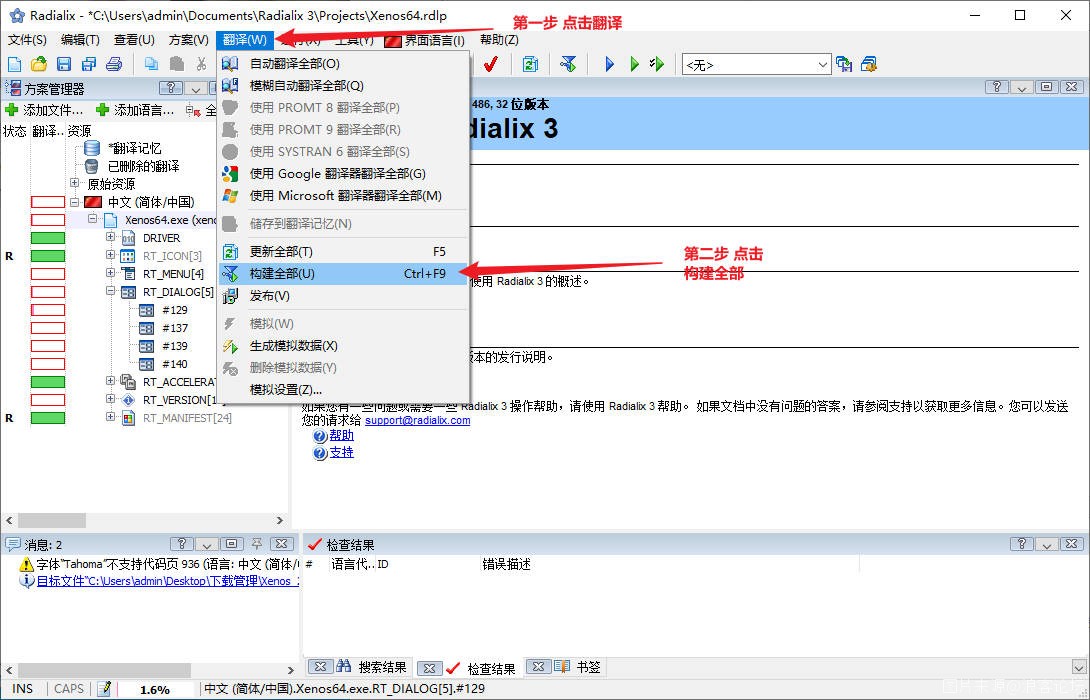Click the 目标文件 path link in messages
The width and height of the screenshot is (1090, 700).
[x=168, y=581]
